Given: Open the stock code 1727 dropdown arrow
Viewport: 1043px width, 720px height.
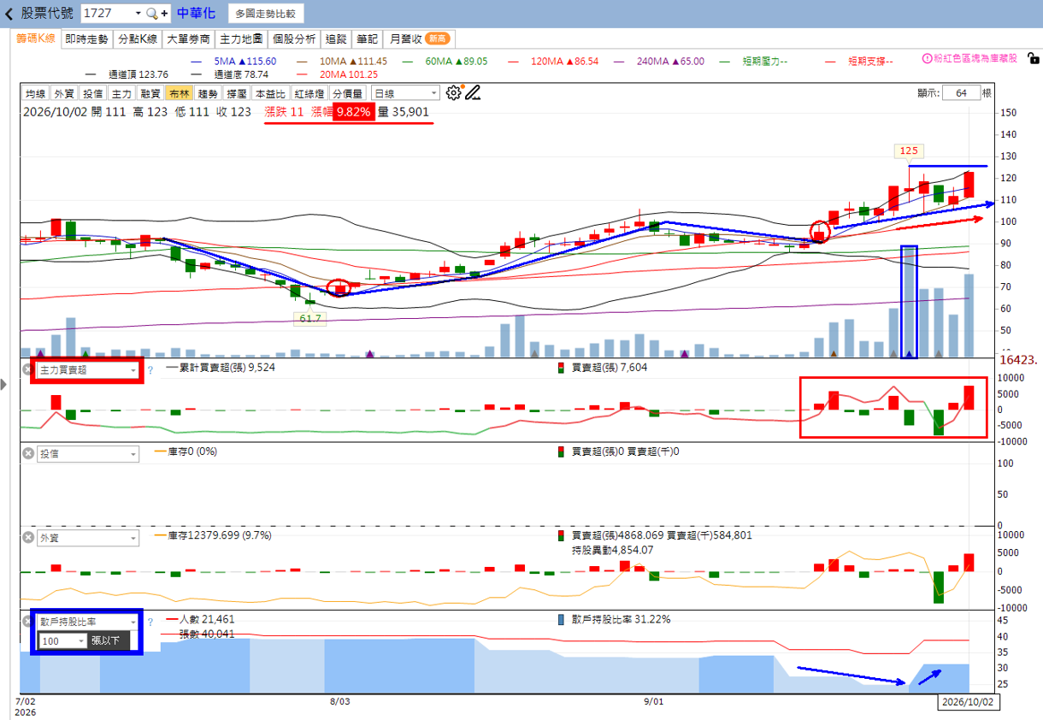Looking at the screenshot, I should coord(138,13).
